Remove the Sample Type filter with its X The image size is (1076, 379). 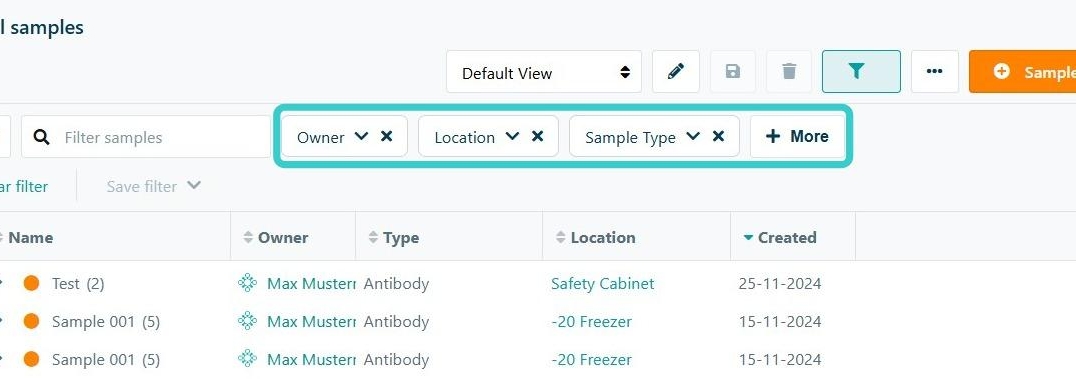tap(718, 136)
